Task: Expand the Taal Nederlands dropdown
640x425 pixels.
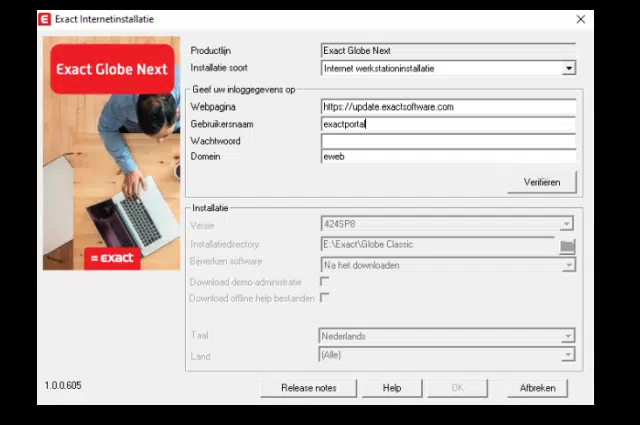Action: point(567,336)
